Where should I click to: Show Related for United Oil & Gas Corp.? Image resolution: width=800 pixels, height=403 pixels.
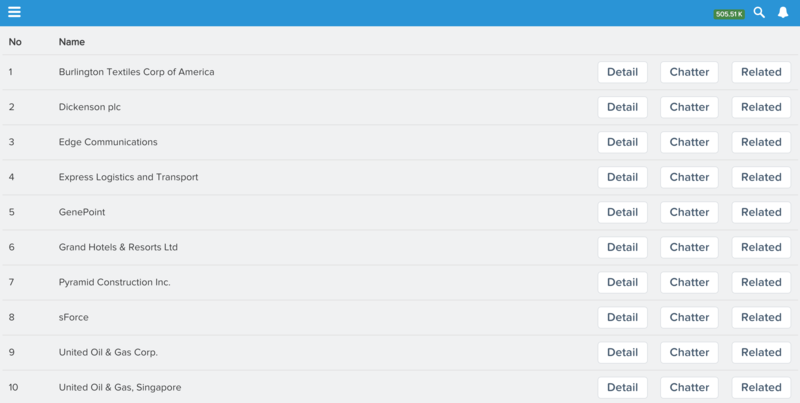pyautogui.click(x=761, y=352)
